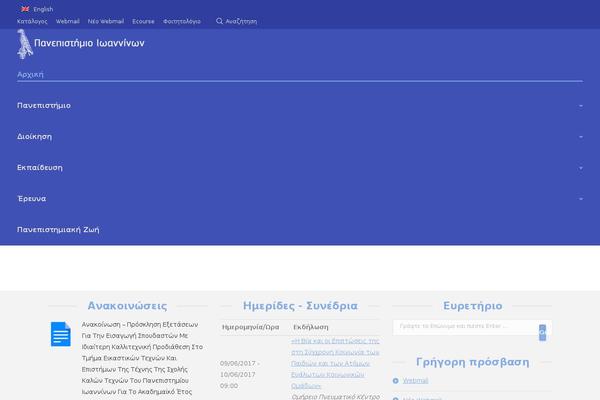Viewport: 600px width, 400px height.
Task: Click the Ημερίδες - Συνέδρια heading
Action: (x=300, y=306)
